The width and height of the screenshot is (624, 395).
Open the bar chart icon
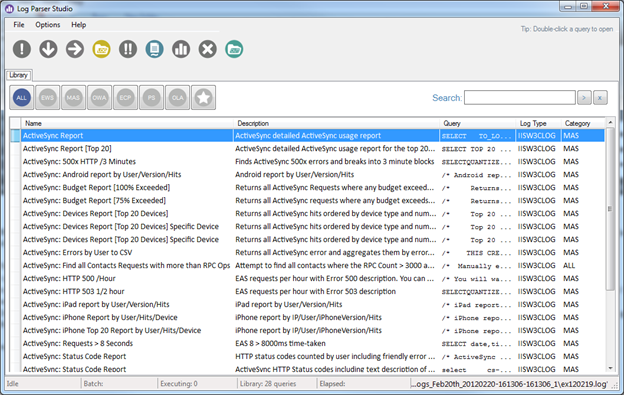[x=181, y=49]
